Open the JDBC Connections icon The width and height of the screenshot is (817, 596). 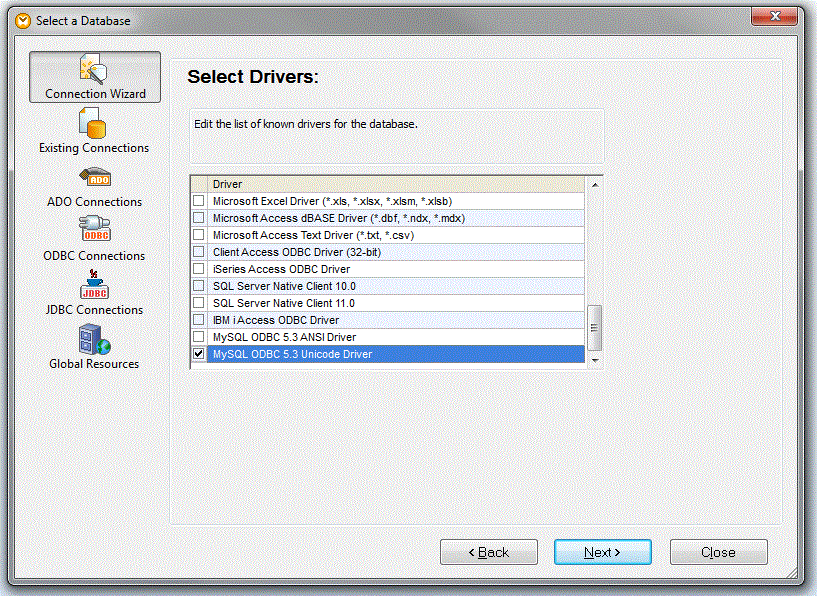94,284
